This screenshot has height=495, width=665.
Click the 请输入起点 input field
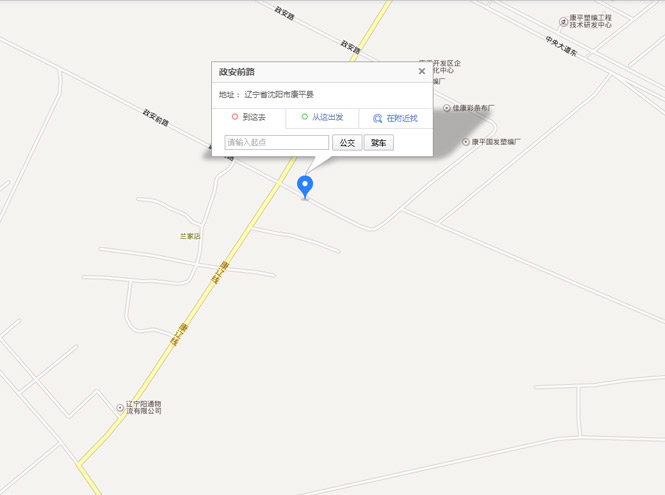[277, 143]
